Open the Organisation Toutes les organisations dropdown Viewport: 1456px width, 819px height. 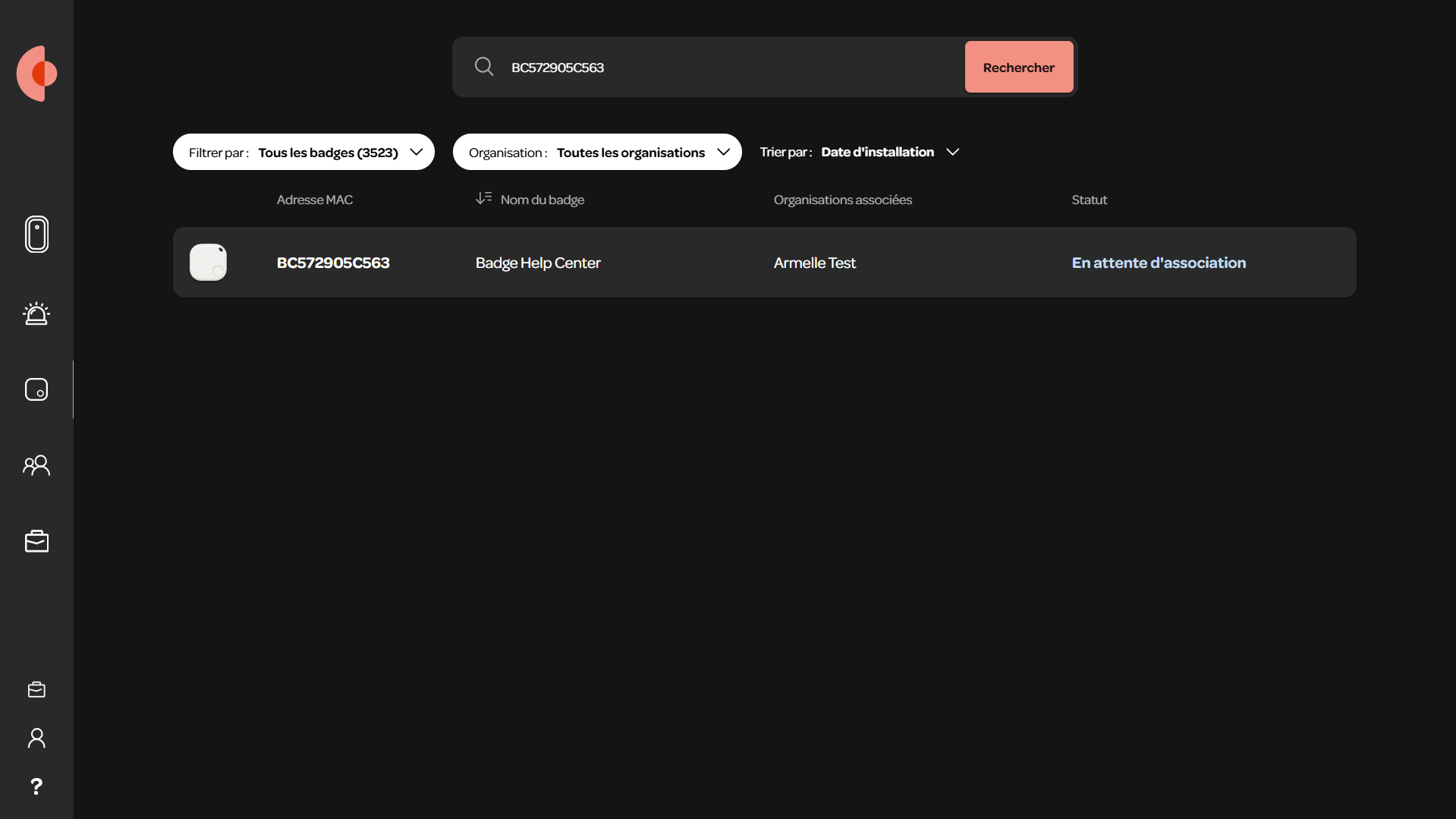(597, 152)
